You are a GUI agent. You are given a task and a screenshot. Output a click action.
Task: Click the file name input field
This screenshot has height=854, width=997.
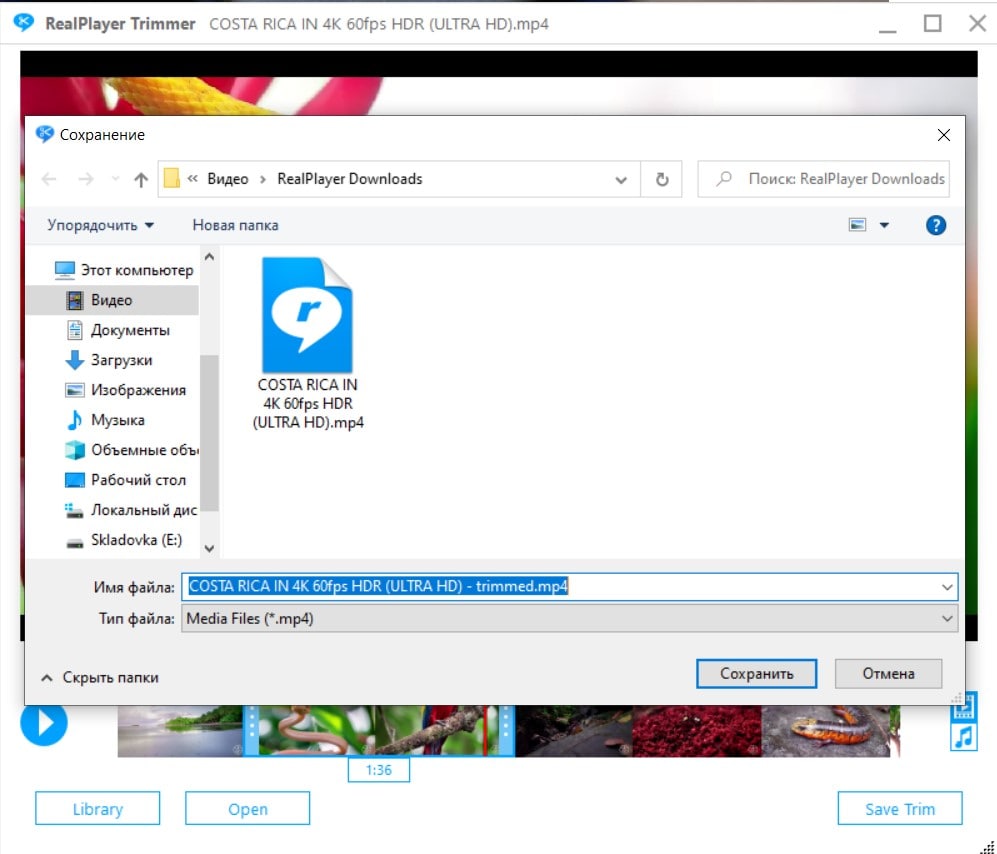(x=560, y=586)
